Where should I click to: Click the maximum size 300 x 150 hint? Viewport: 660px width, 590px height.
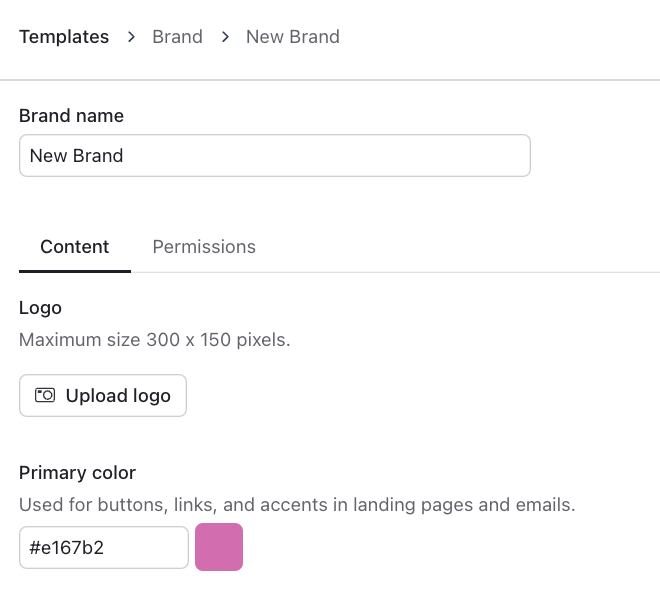click(155, 340)
